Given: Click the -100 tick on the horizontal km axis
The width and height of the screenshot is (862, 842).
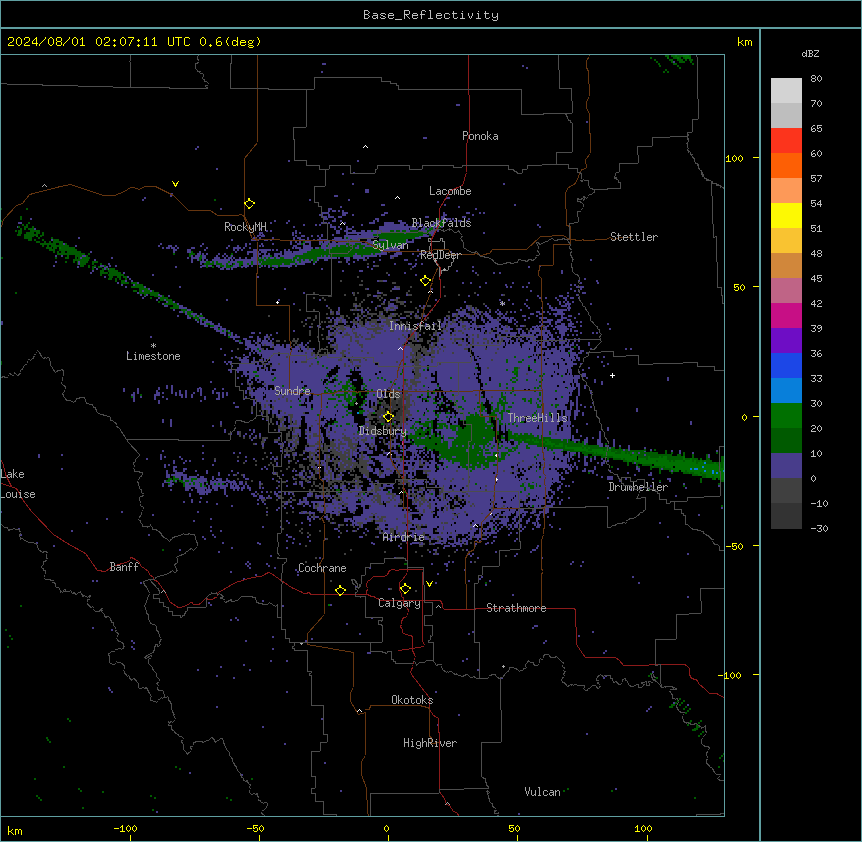Looking at the screenshot, I should pos(125,828).
